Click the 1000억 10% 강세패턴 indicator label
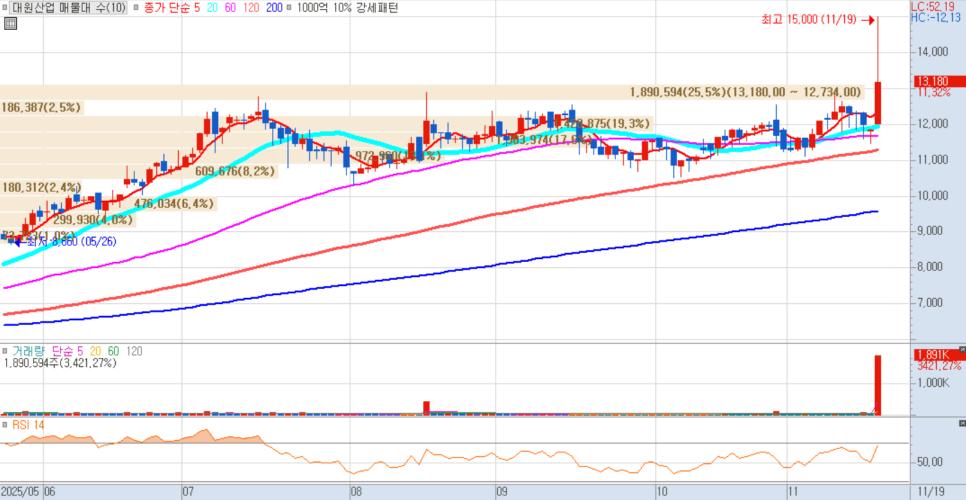The image size is (966, 500). coord(347,8)
